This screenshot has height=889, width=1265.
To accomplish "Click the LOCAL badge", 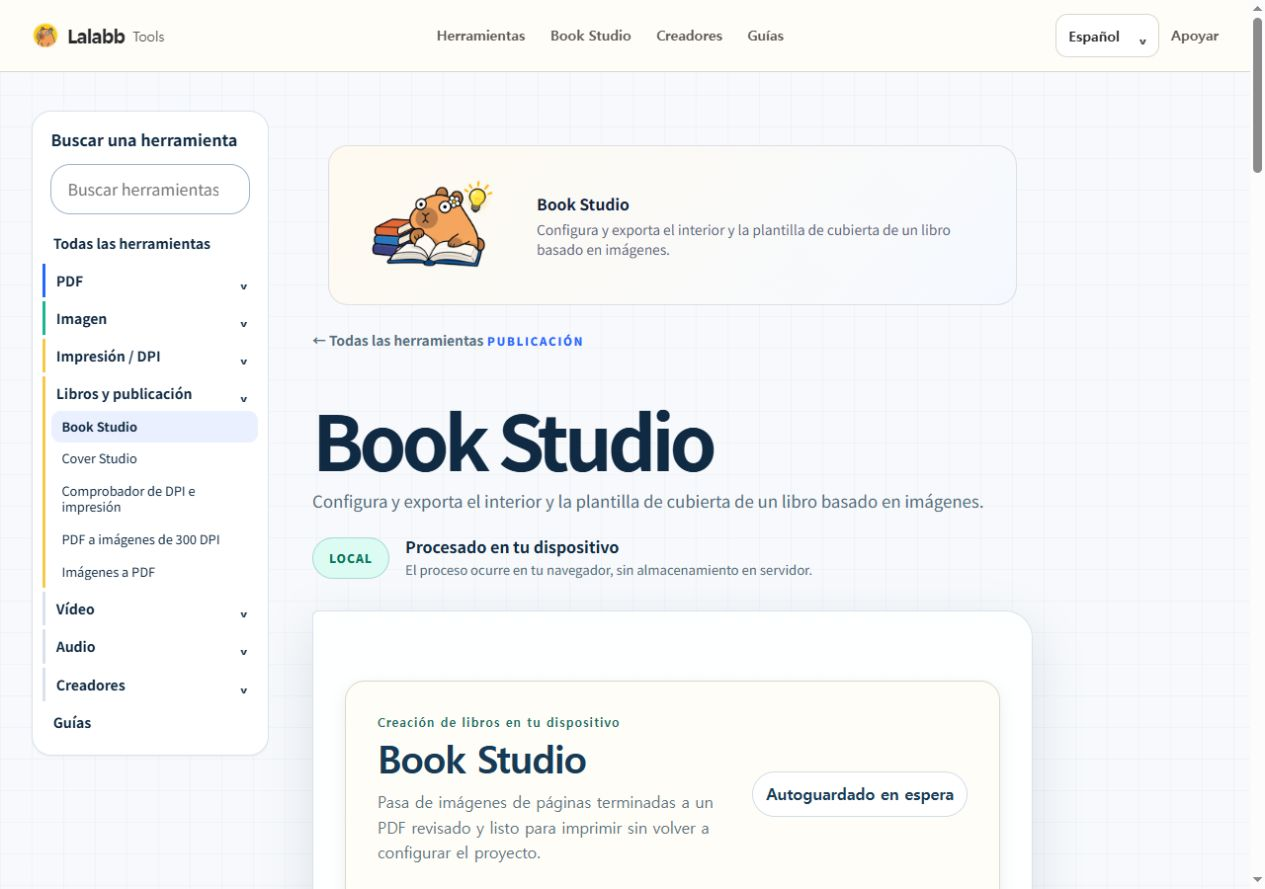I will click(350, 558).
